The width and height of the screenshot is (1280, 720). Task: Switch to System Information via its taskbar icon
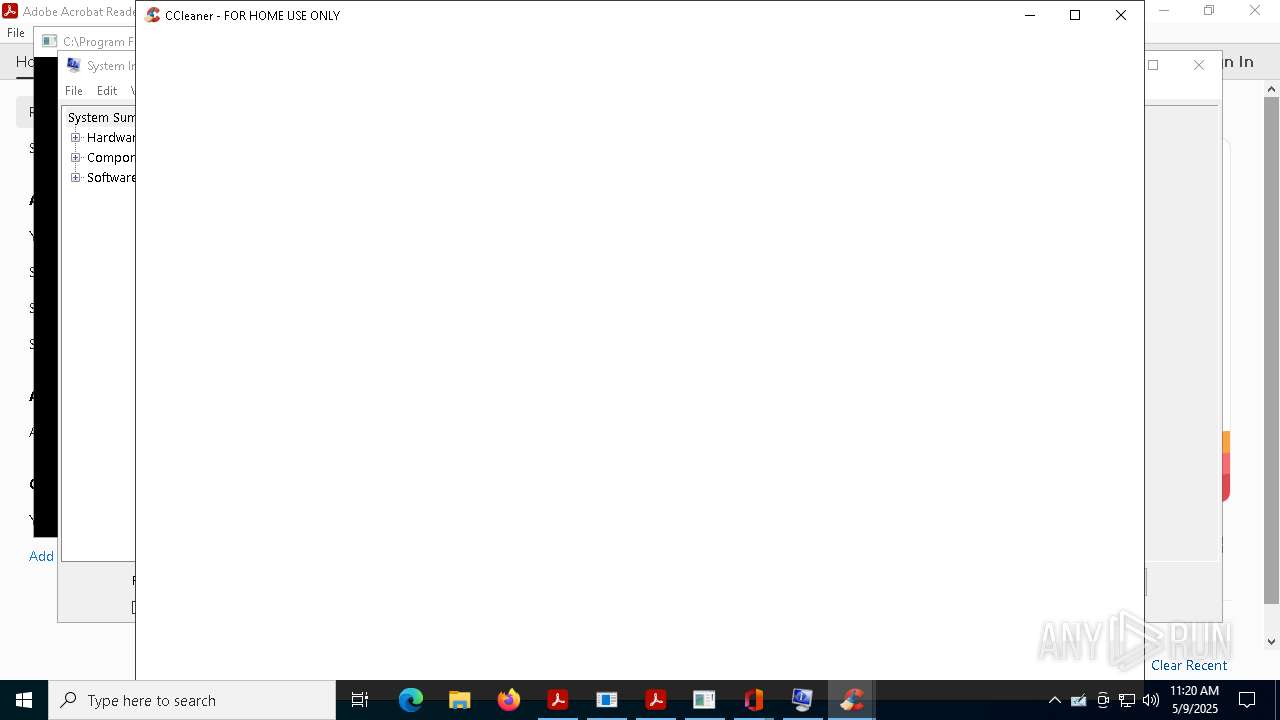click(802, 700)
